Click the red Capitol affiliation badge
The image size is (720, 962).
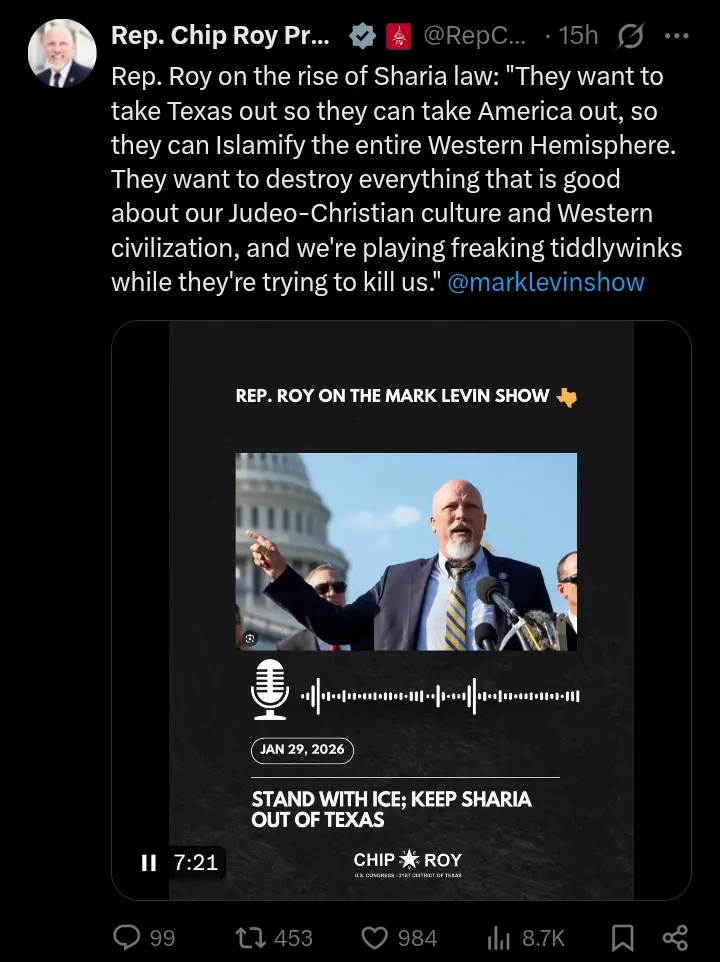(x=398, y=36)
